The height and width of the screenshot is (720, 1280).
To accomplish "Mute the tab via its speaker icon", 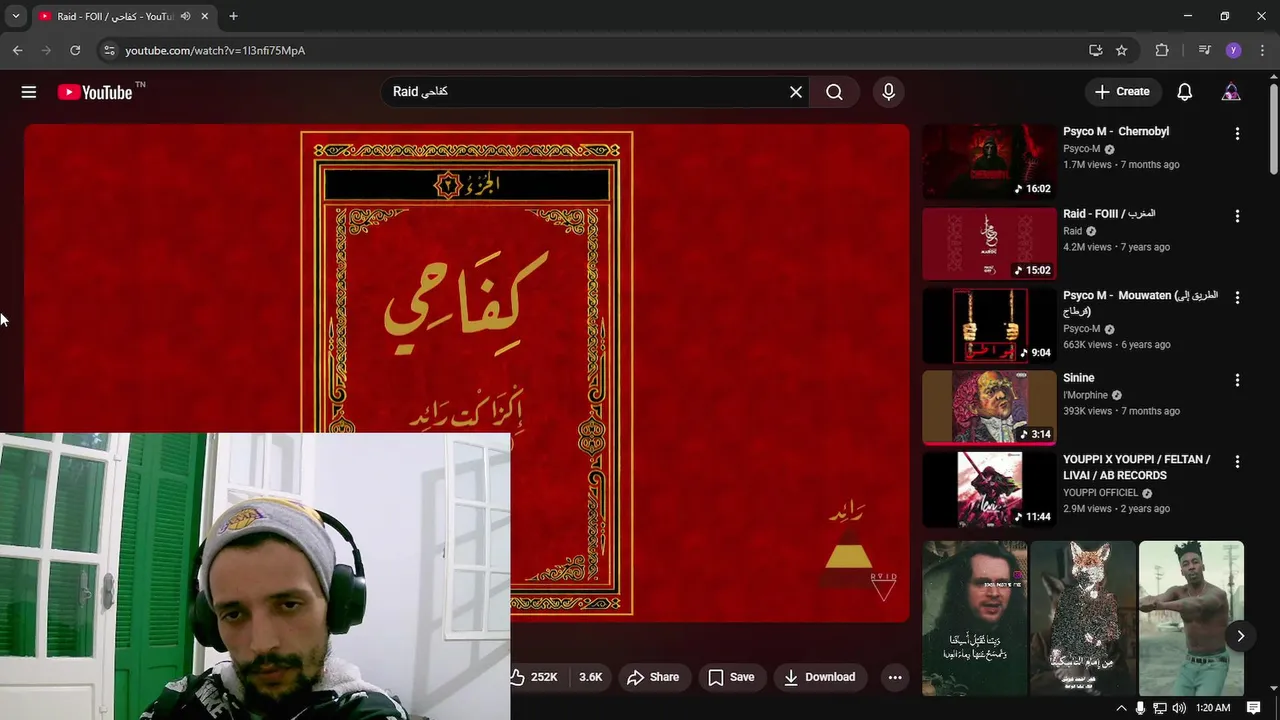I will (186, 16).
